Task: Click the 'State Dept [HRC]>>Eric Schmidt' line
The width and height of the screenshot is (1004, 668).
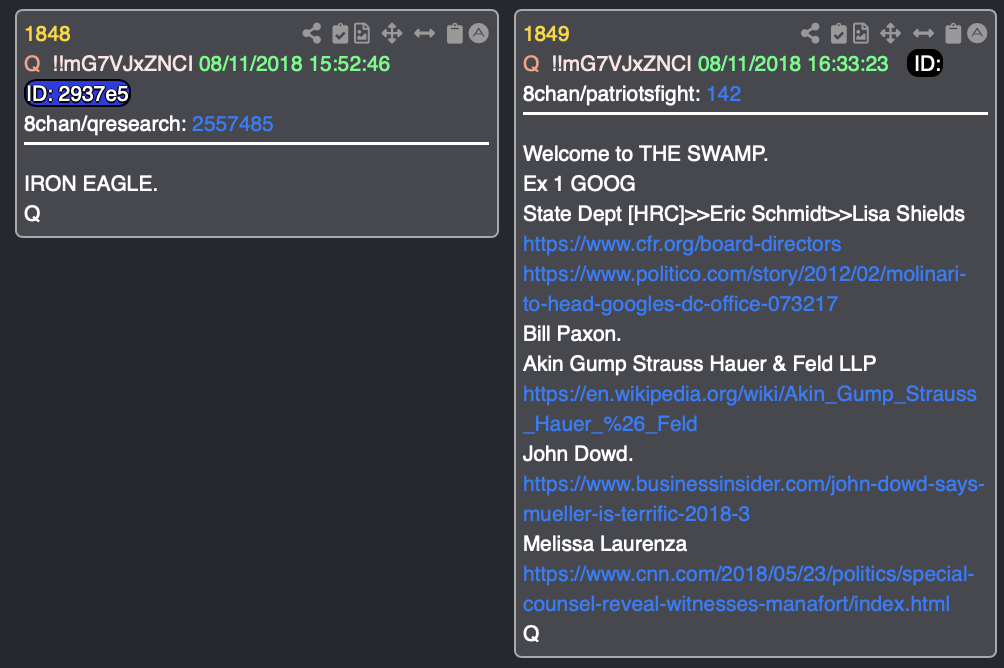Action: point(744,214)
